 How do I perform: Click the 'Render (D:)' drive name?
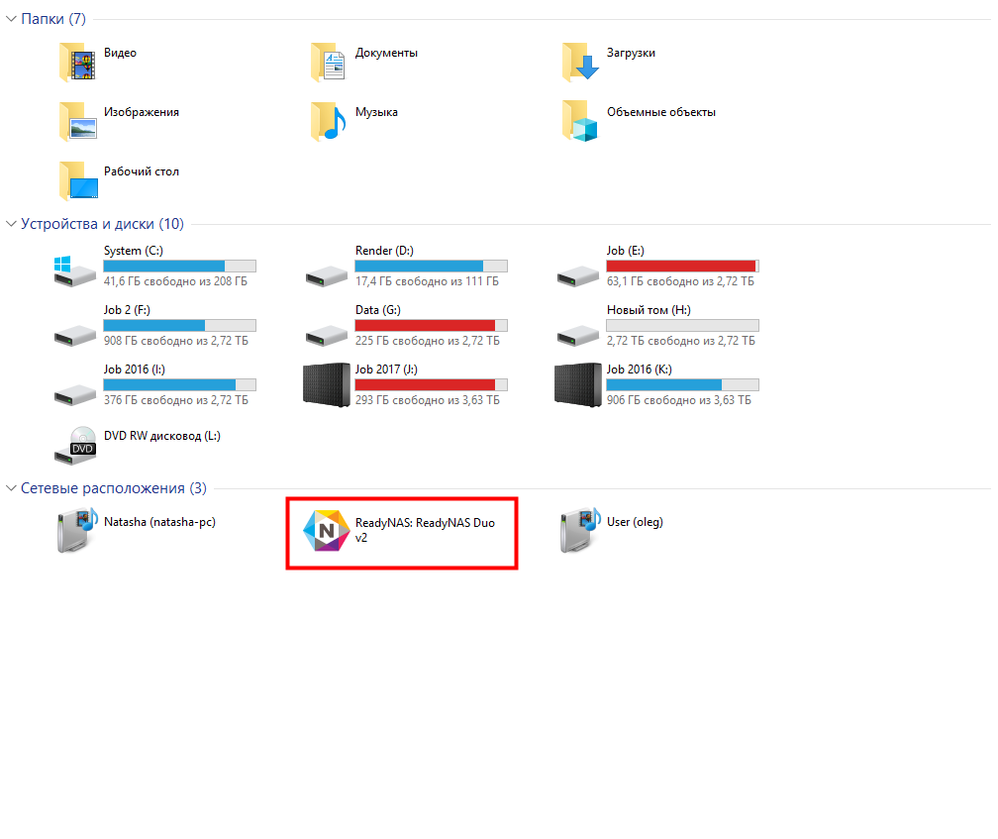pyautogui.click(x=384, y=251)
